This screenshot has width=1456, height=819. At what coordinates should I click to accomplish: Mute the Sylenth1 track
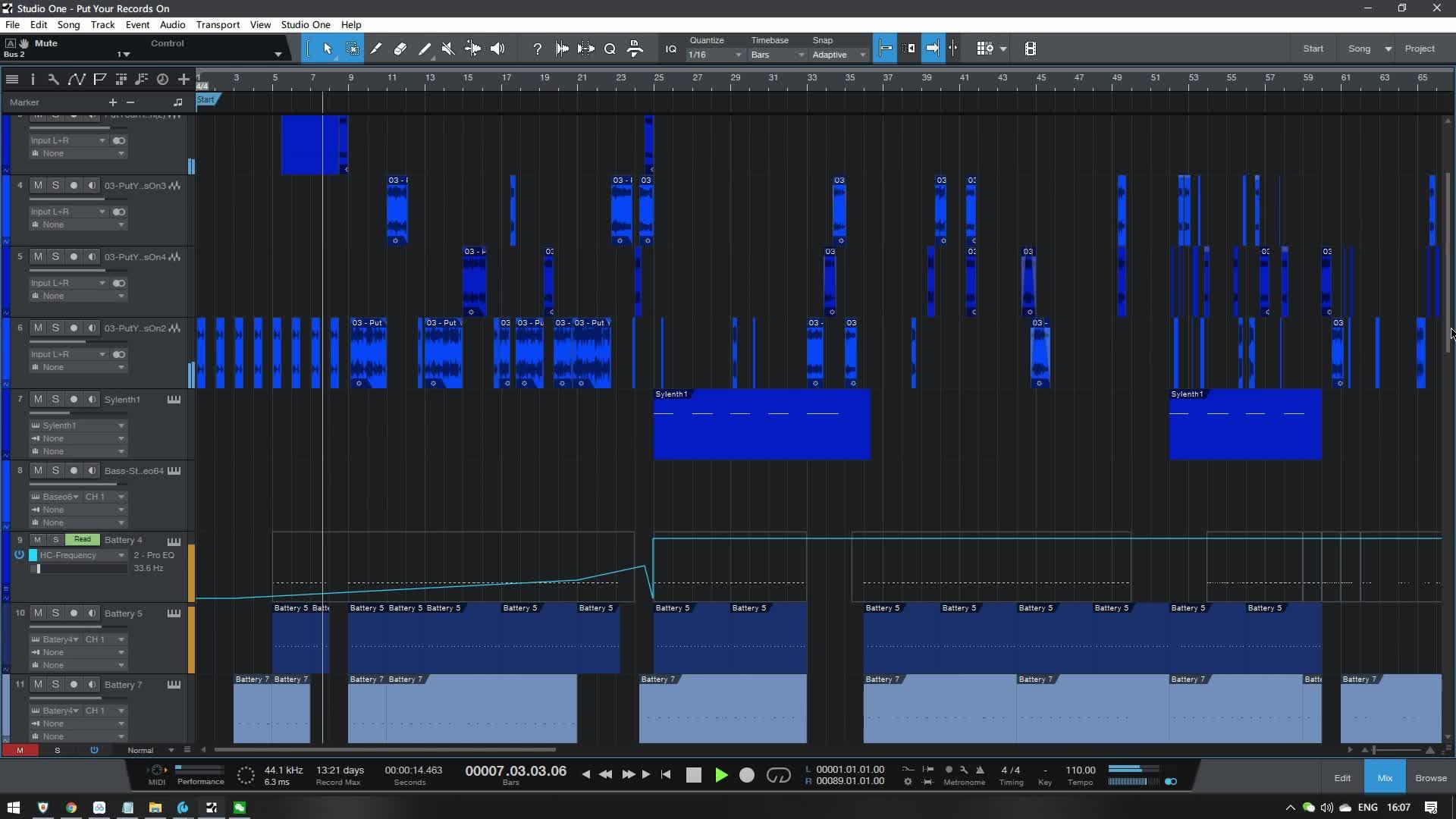pos(38,399)
